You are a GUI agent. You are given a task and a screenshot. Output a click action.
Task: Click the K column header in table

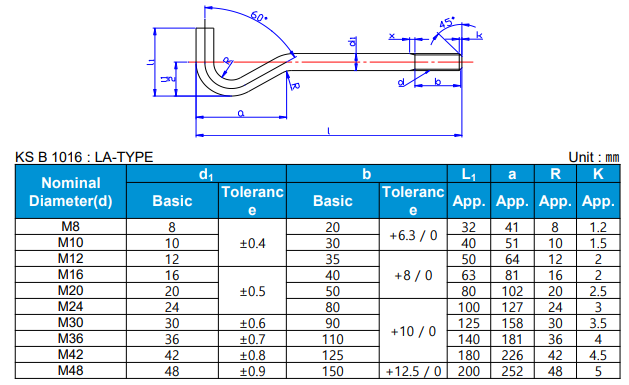coord(598,174)
